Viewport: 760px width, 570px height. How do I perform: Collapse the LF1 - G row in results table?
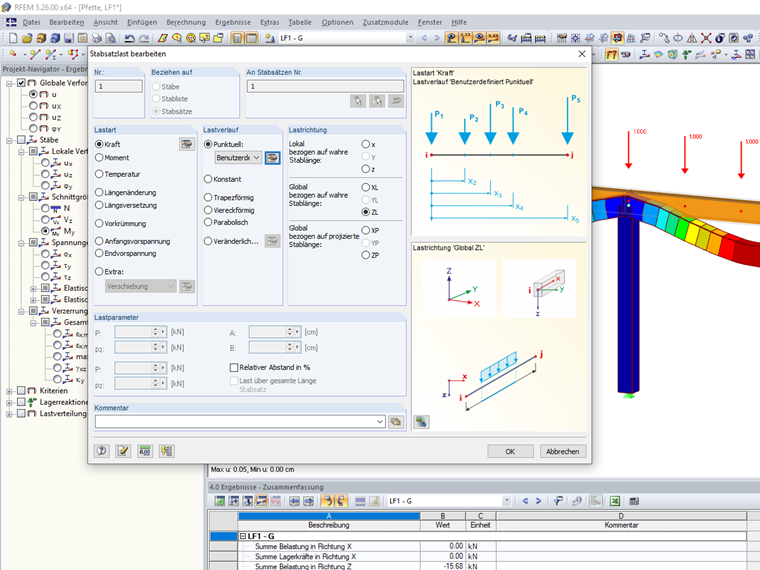pos(243,536)
